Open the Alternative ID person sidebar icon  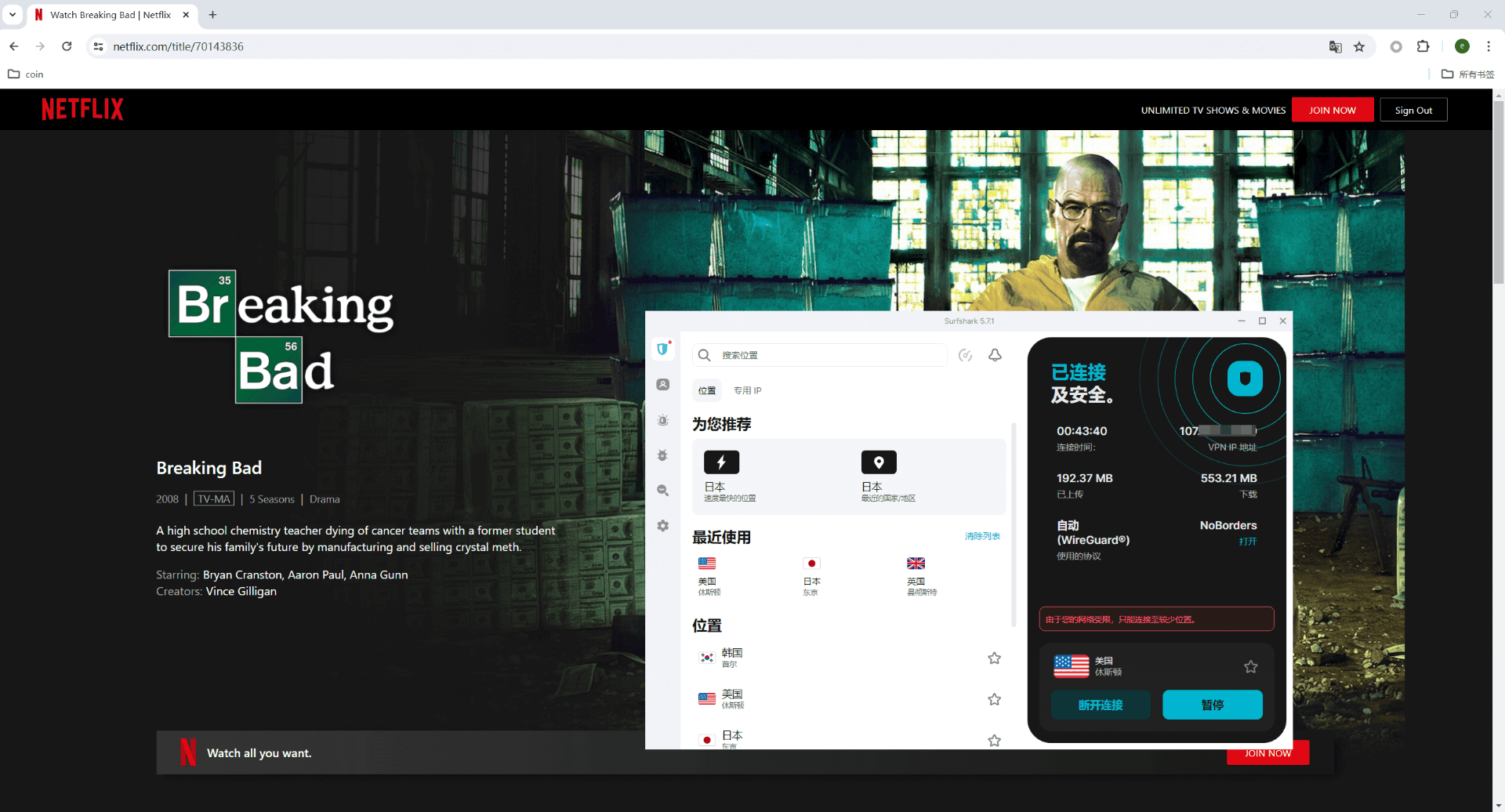pyautogui.click(x=663, y=385)
